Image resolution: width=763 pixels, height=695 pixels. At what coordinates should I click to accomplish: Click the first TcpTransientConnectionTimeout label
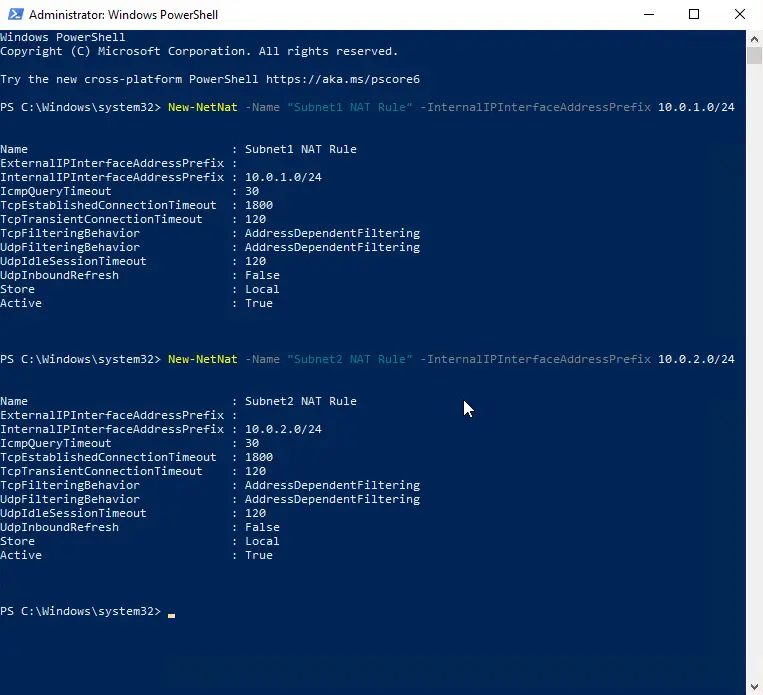pyautogui.click(x=101, y=219)
